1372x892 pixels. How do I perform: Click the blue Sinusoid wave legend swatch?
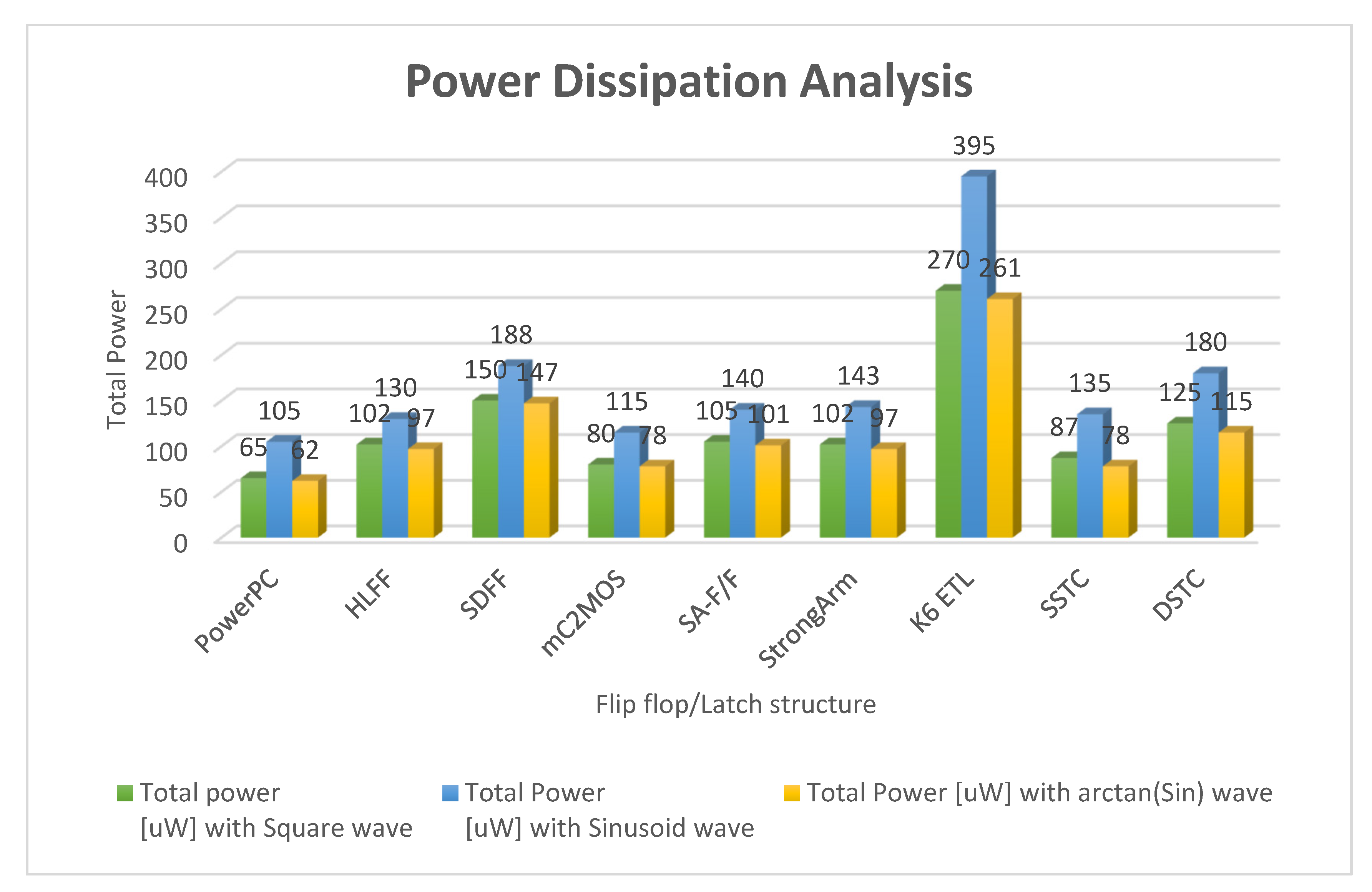coord(450,794)
